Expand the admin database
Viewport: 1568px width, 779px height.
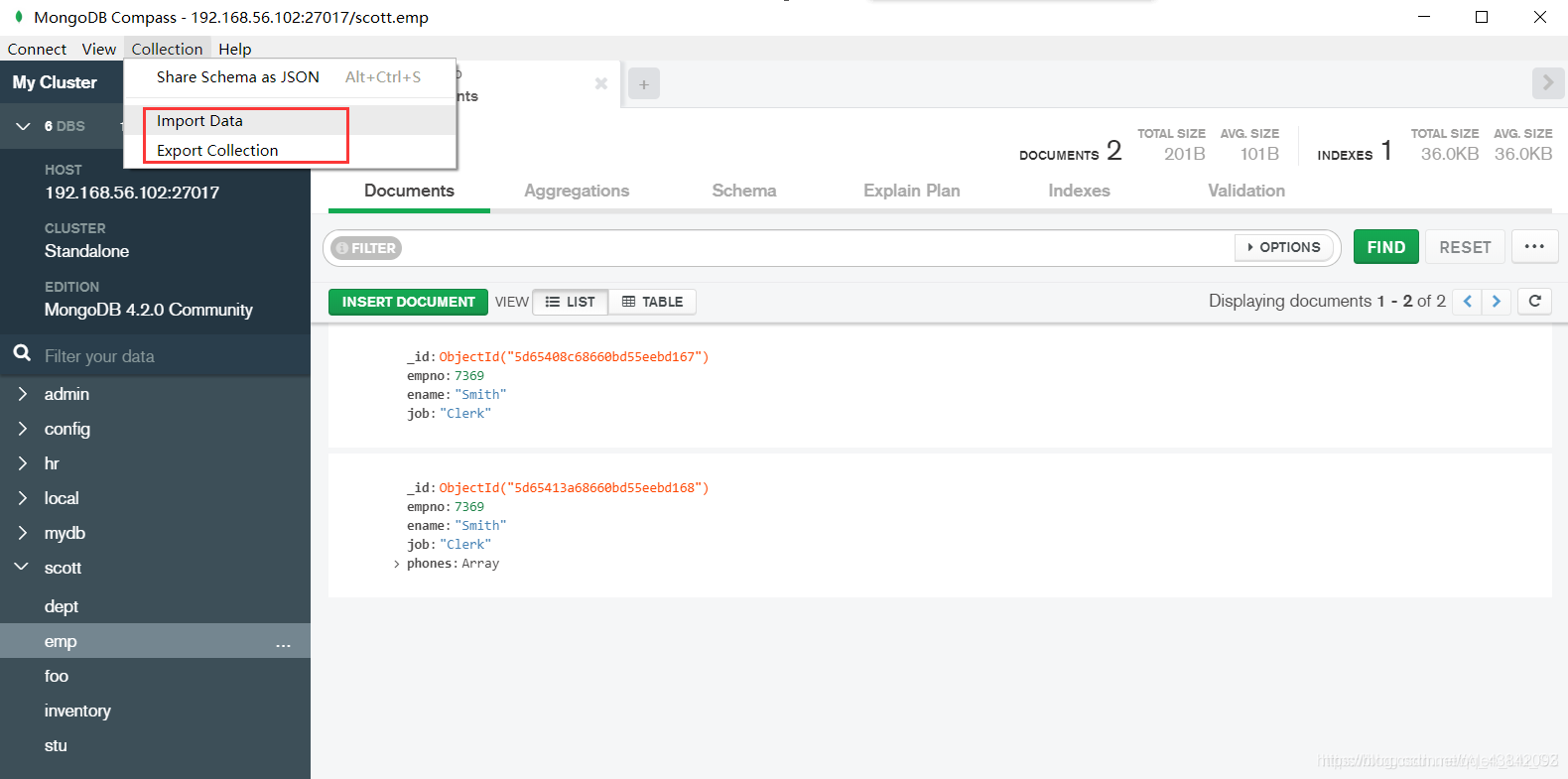click(22, 394)
